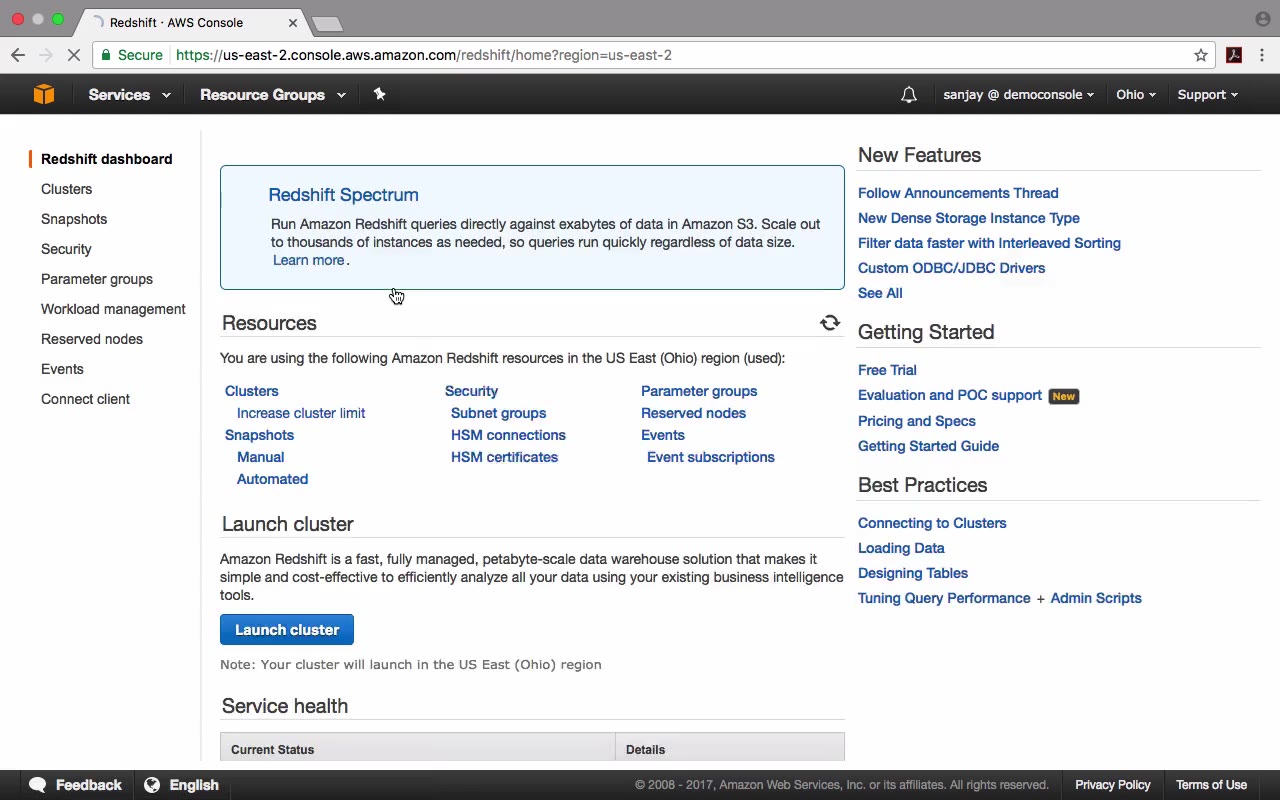The height and width of the screenshot is (800, 1280).
Task: Open Subnet groups link
Action: [x=498, y=413]
